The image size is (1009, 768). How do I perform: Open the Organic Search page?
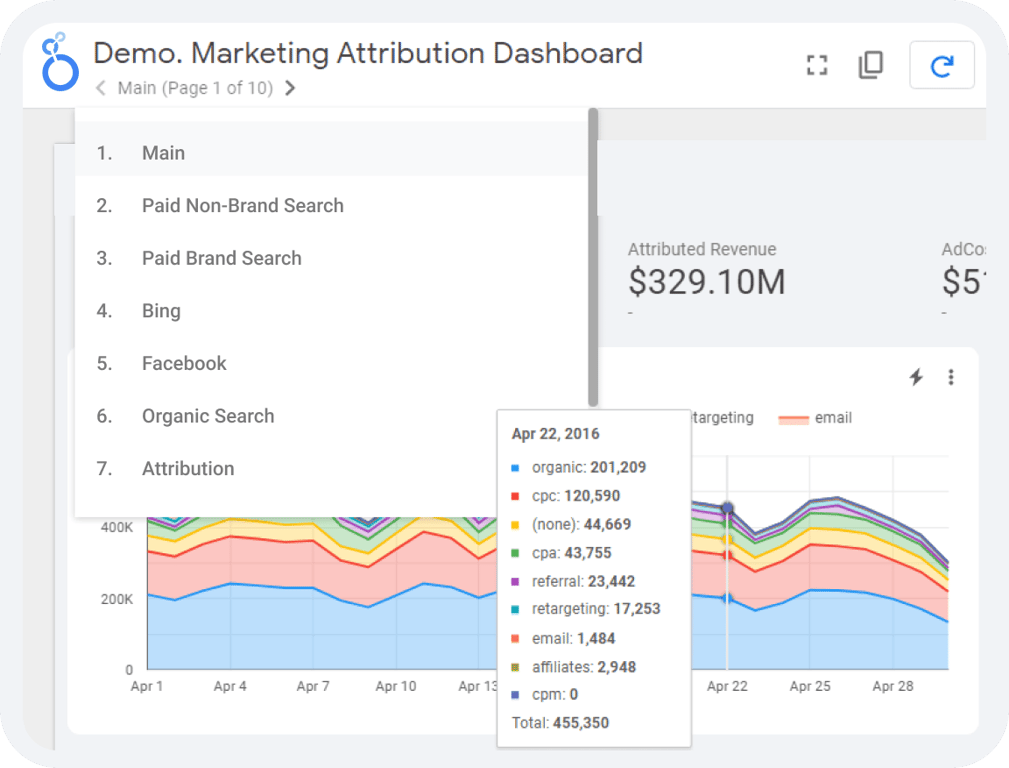(x=332, y=416)
